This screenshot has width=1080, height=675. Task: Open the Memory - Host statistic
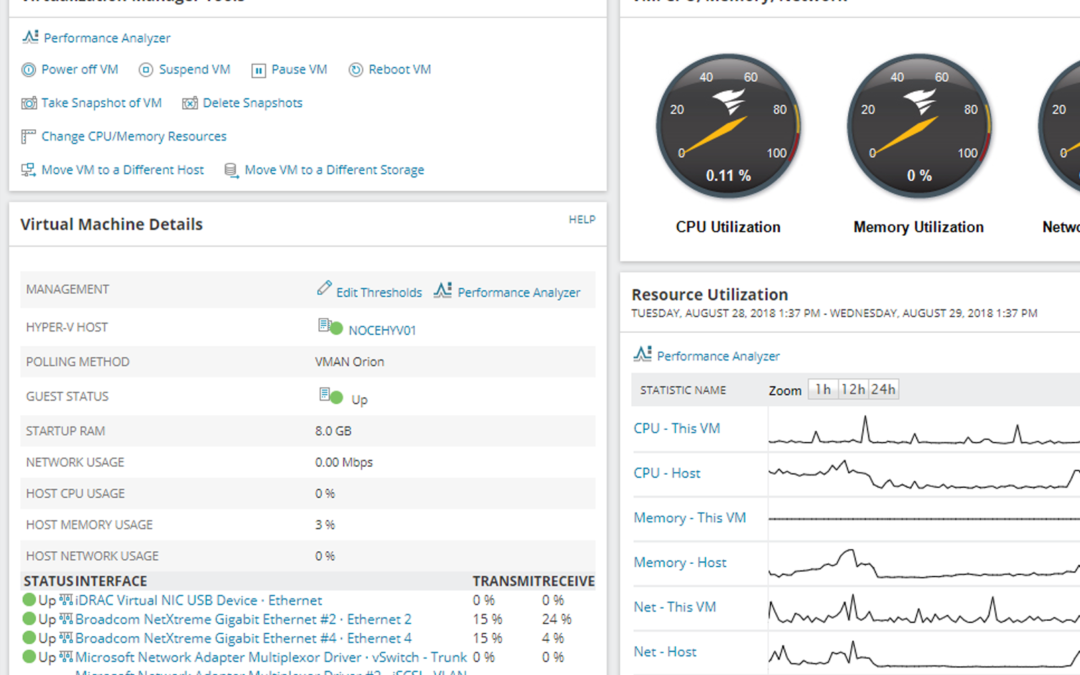[x=680, y=563]
